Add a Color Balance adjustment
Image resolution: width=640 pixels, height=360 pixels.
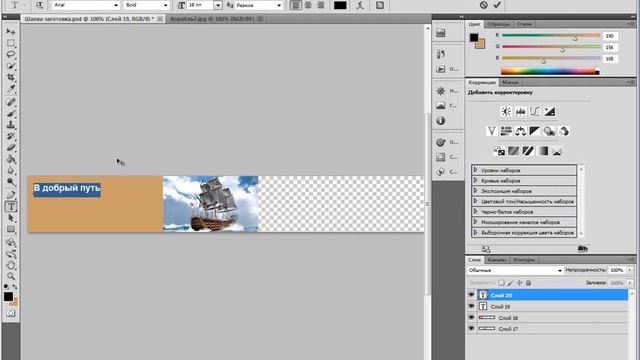coord(520,131)
